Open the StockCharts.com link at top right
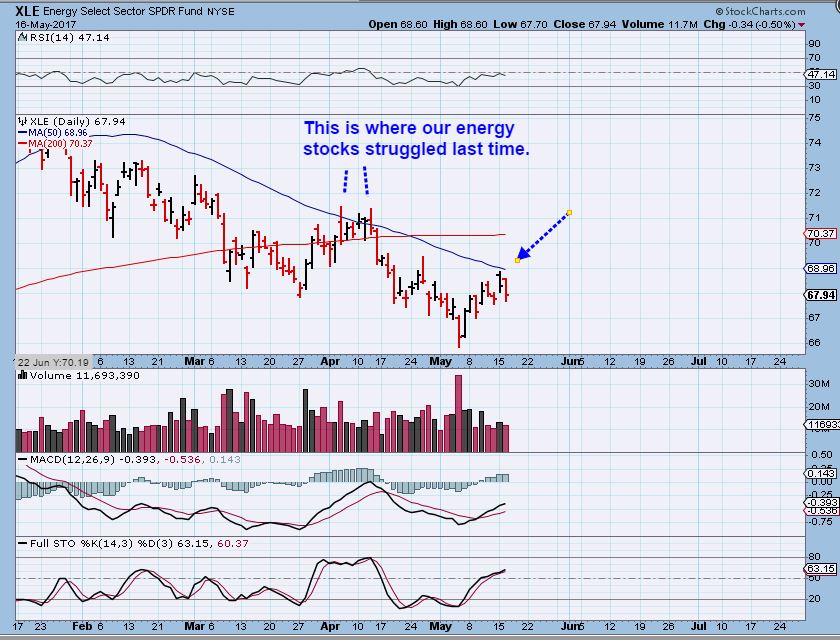 tap(760, 11)
